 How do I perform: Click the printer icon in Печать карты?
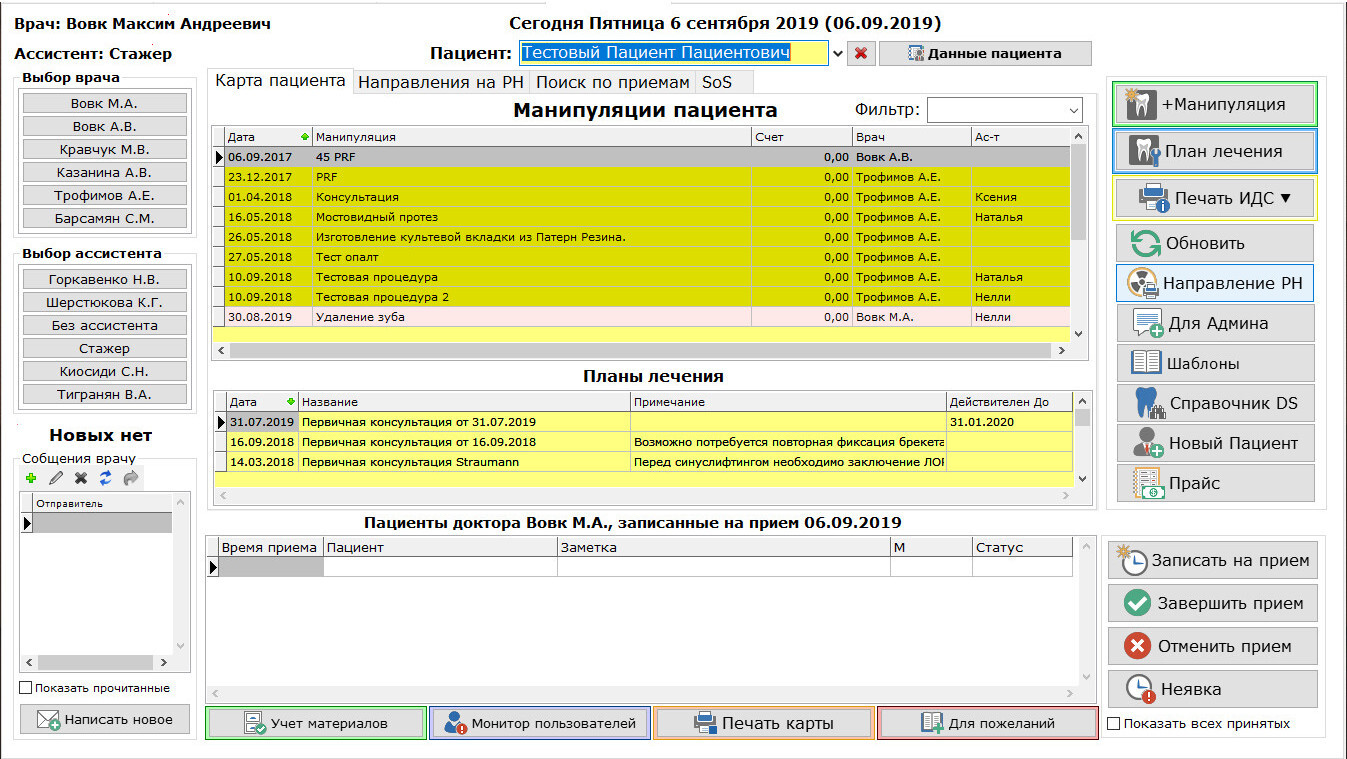pos(706,723)
